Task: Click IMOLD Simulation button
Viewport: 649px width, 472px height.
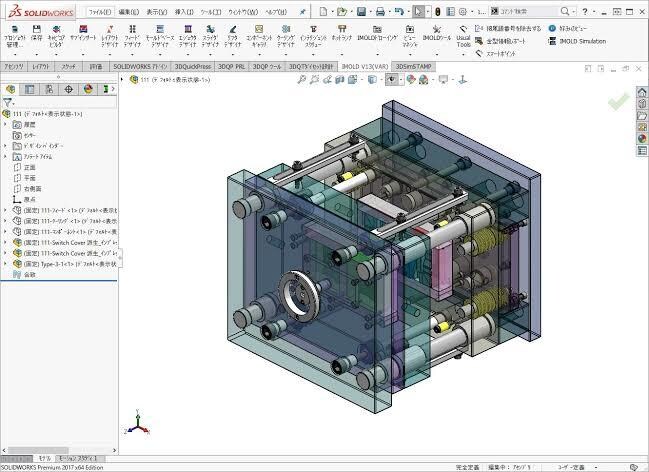Action: click(577, 41)
